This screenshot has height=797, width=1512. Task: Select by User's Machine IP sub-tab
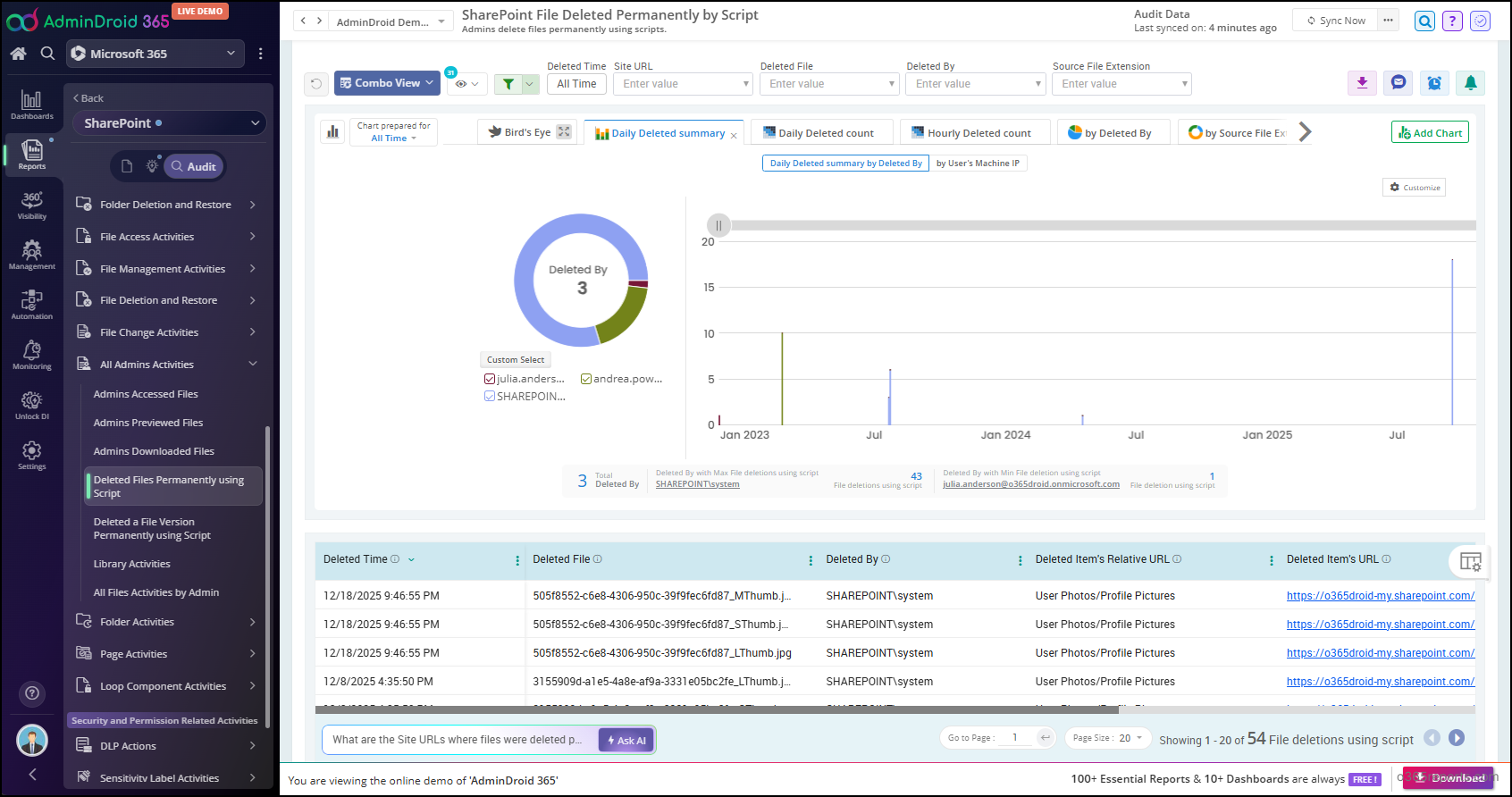pos(978,164)
